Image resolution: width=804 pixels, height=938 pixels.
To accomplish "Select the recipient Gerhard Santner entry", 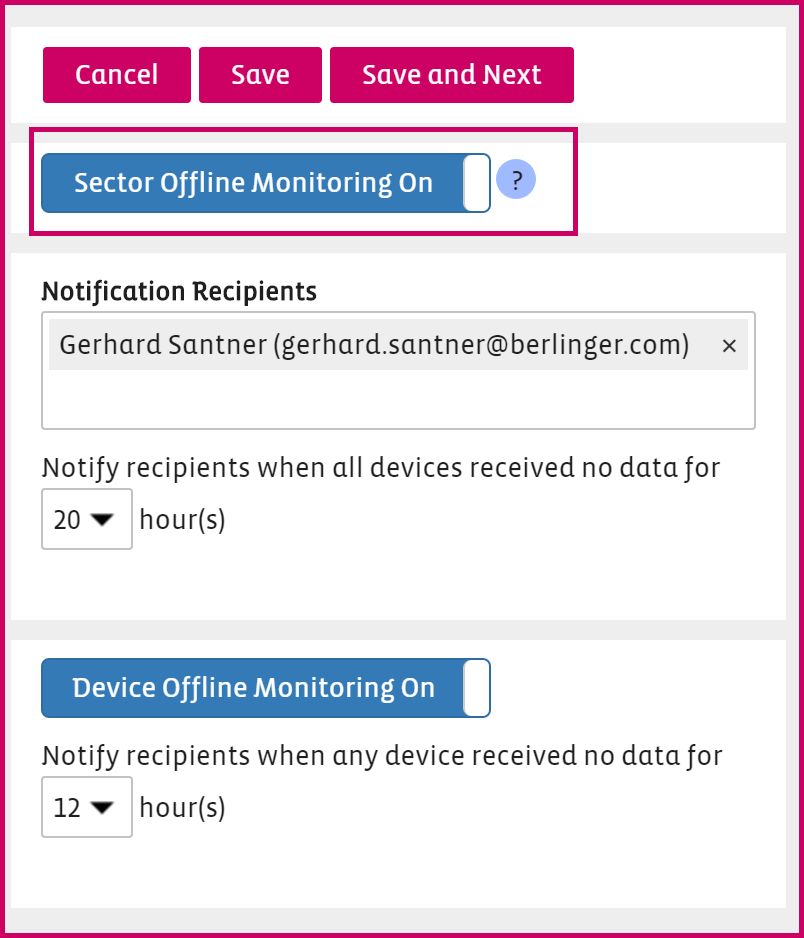I will tap(375, 344).
